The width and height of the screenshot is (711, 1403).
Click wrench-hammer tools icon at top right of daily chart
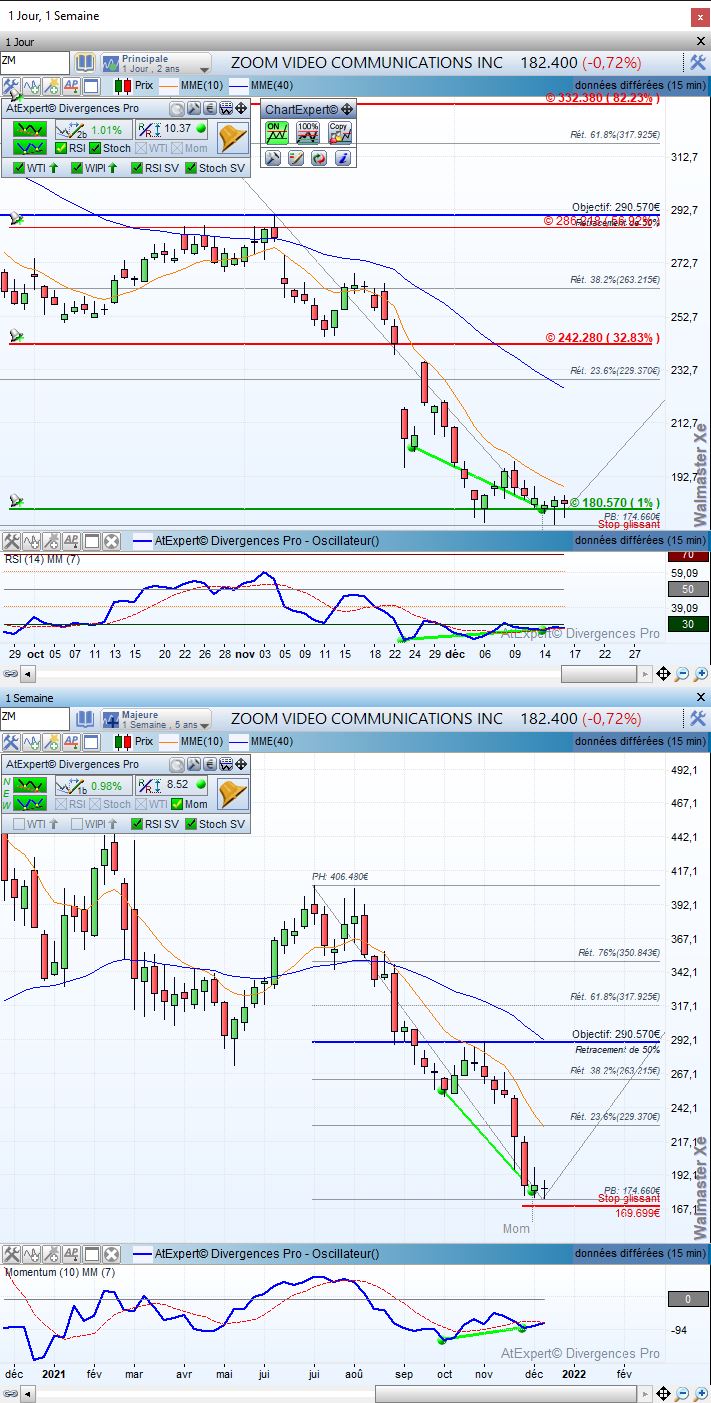[x=699, y=62]
